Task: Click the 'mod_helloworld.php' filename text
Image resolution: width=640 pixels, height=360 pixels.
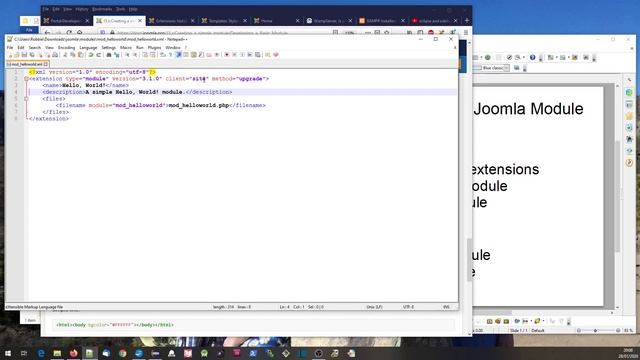Action: [199, 105]
